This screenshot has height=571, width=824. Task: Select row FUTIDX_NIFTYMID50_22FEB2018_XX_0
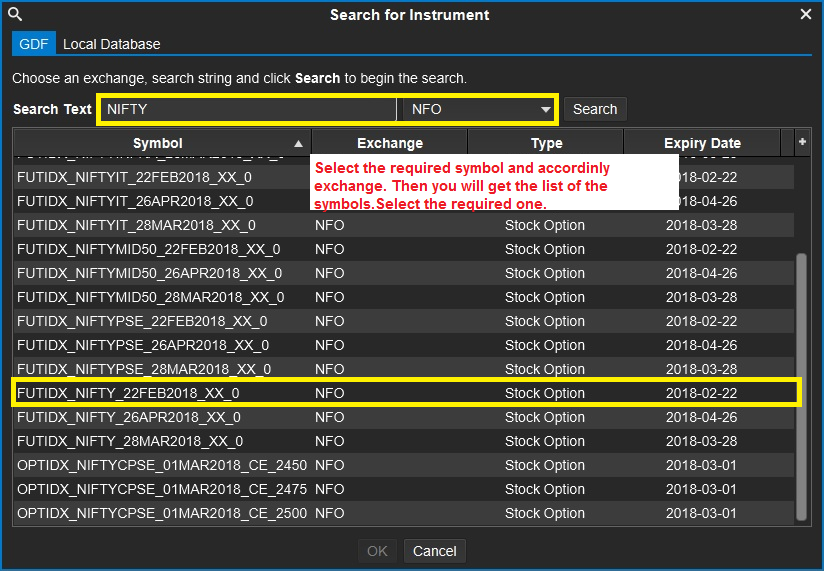pyautogui.click(x=404, y=250)
